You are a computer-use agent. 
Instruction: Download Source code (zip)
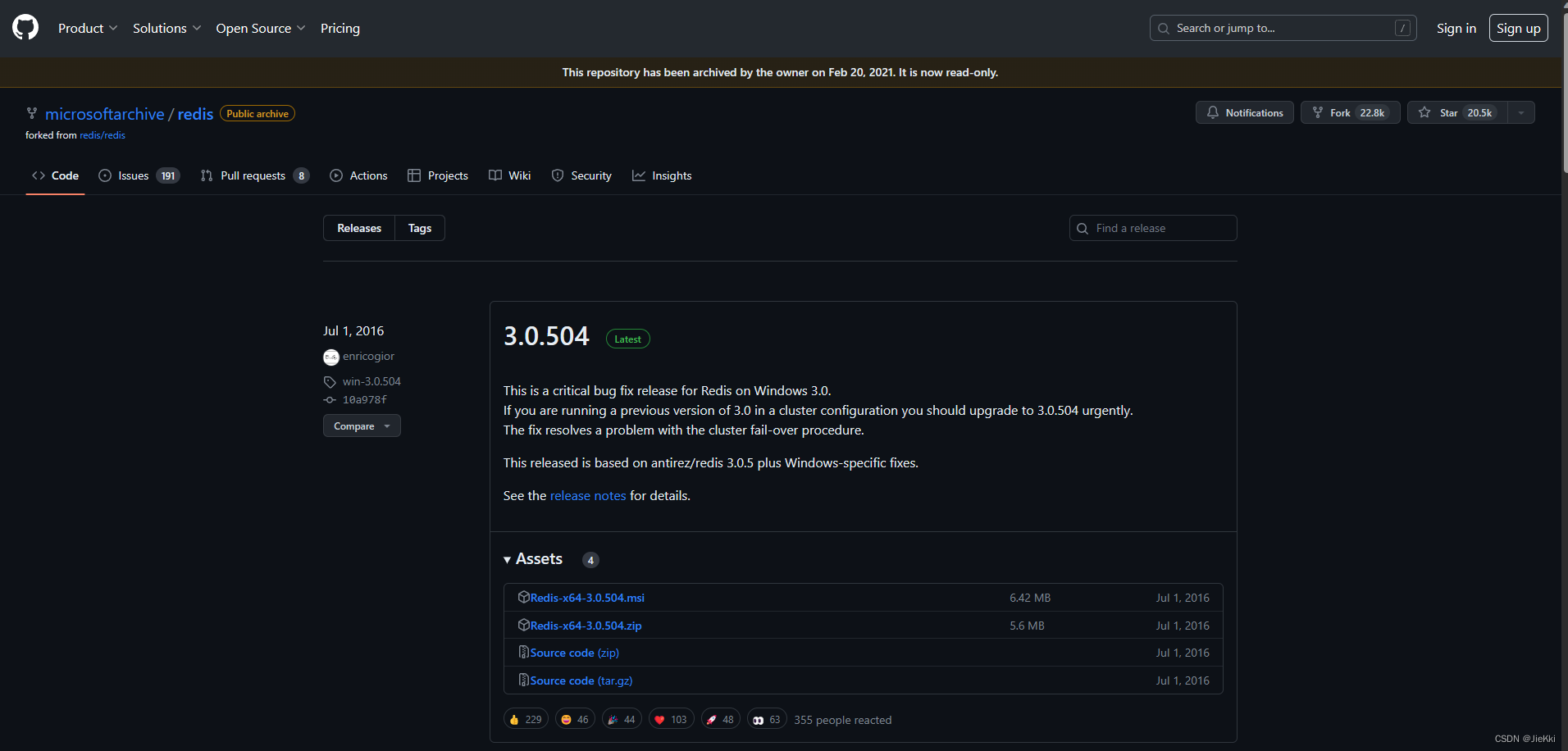(x=574, y=653)
